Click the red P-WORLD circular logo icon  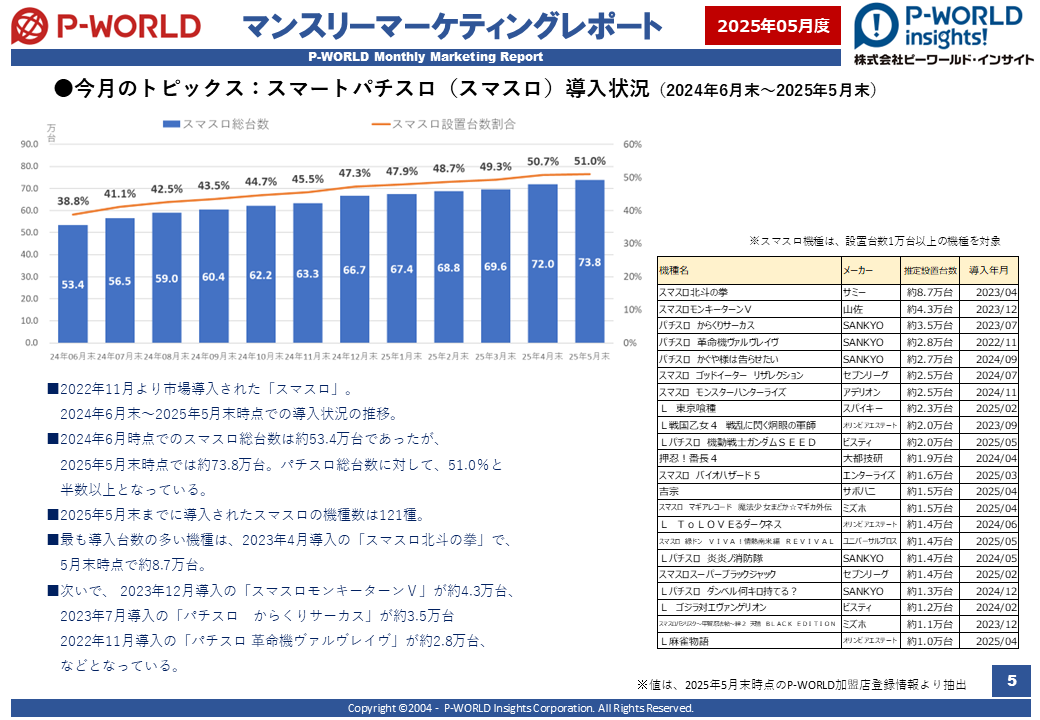(x=29, y=26)
